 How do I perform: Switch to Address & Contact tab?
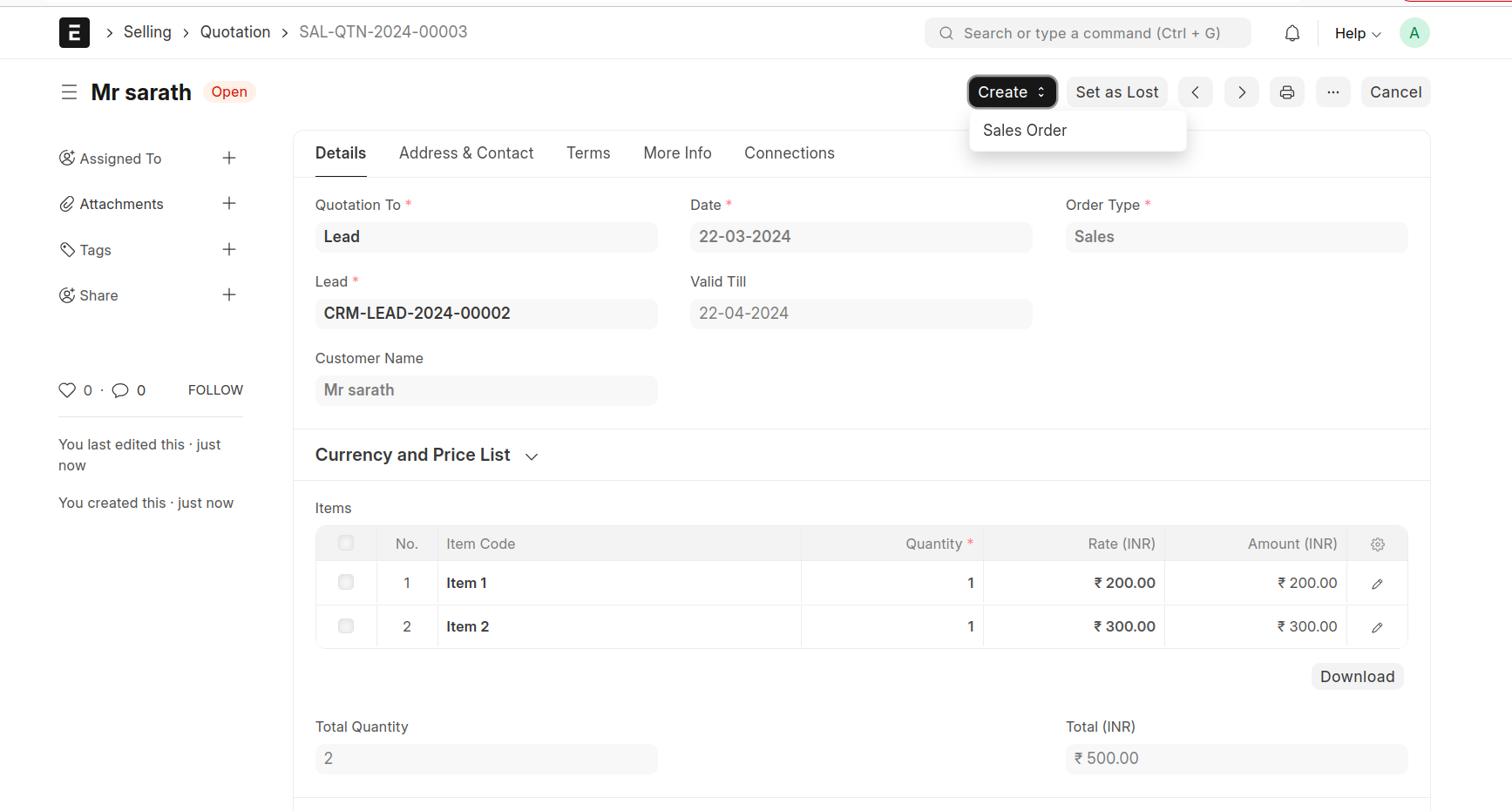[x=466, y=153]
